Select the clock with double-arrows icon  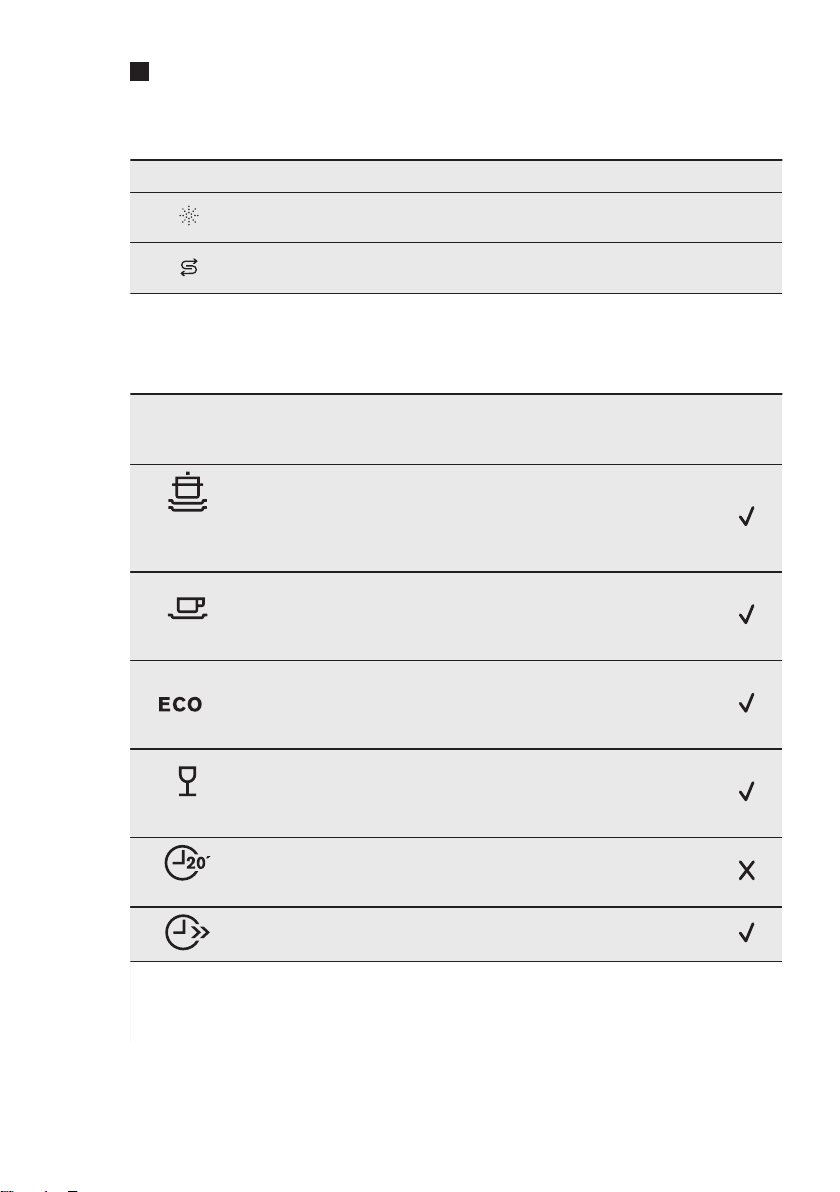pyautogui.click(x=188, y=933)
